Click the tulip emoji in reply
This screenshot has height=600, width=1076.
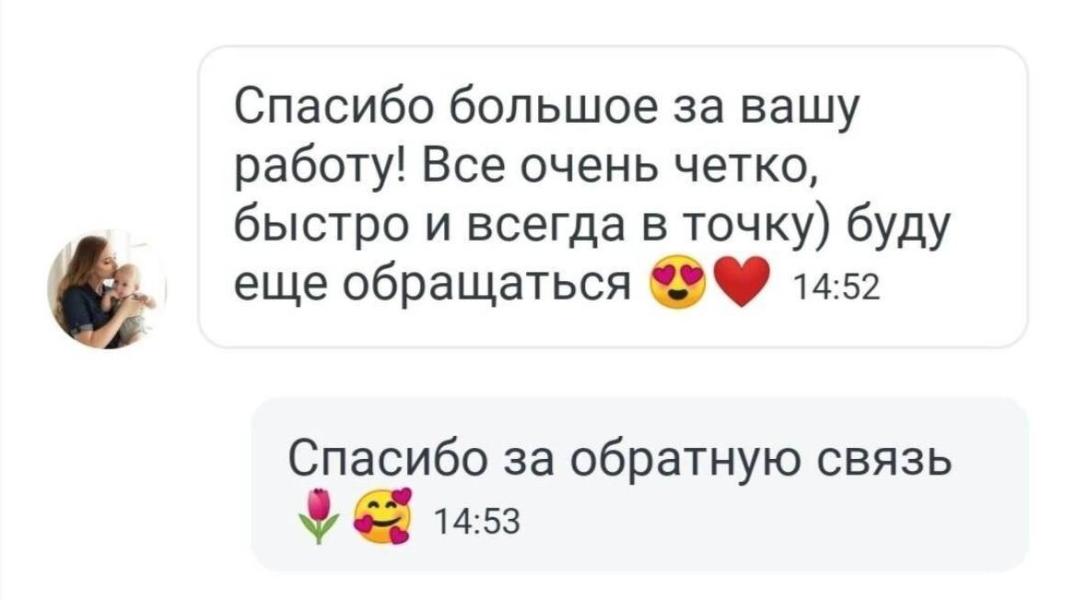tap(318, 516)
